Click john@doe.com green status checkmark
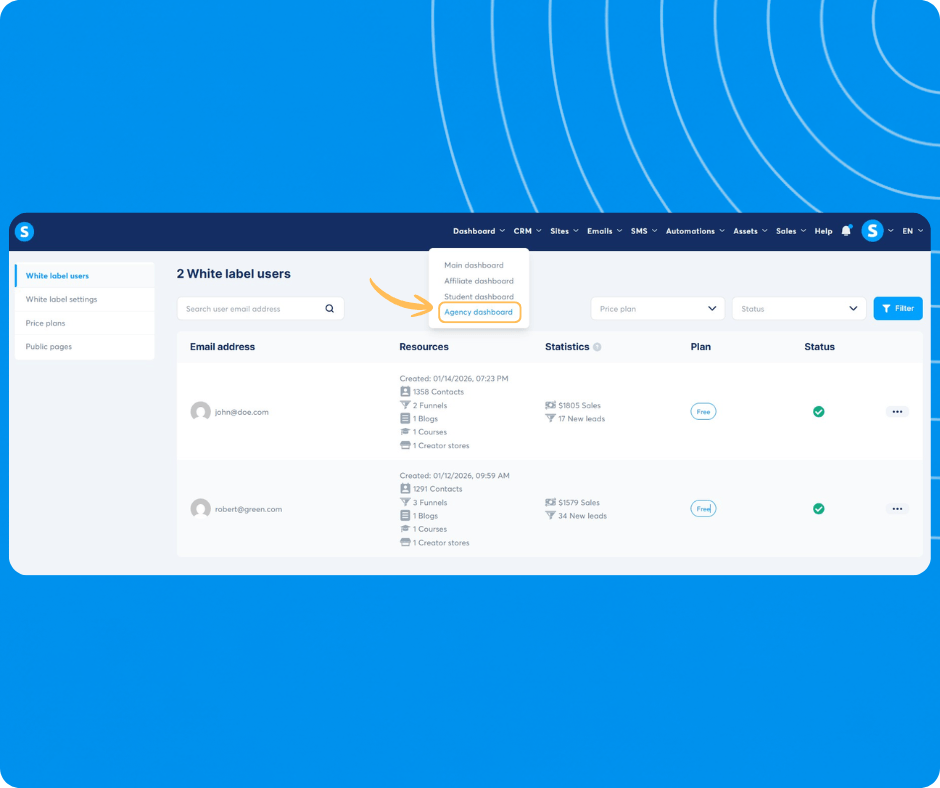The image size is (940, 788). [x=818, y=411]
